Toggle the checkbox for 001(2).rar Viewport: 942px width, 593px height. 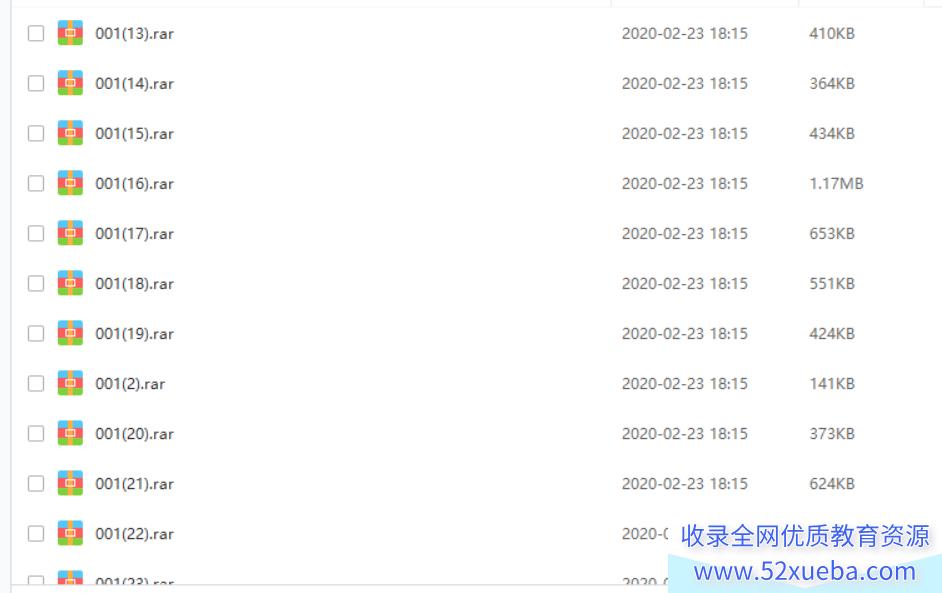point(36,383)
